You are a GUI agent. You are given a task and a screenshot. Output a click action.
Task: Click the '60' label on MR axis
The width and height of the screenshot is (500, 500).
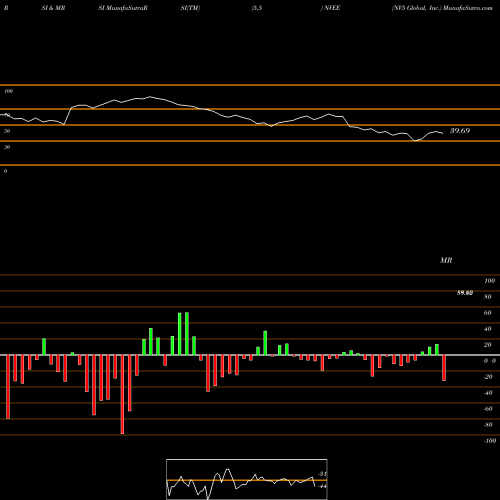coord(488,313)
